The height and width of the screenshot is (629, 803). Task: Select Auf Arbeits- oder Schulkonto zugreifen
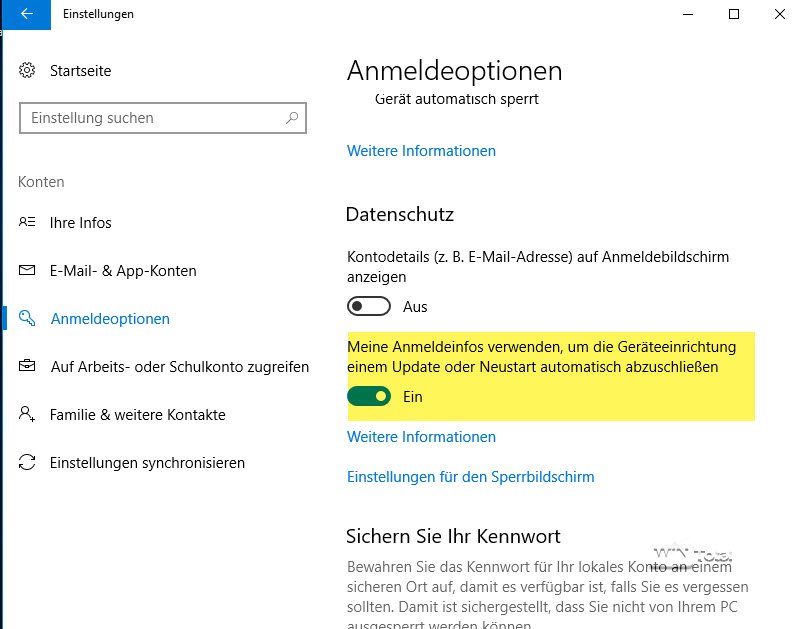[180, 367]
